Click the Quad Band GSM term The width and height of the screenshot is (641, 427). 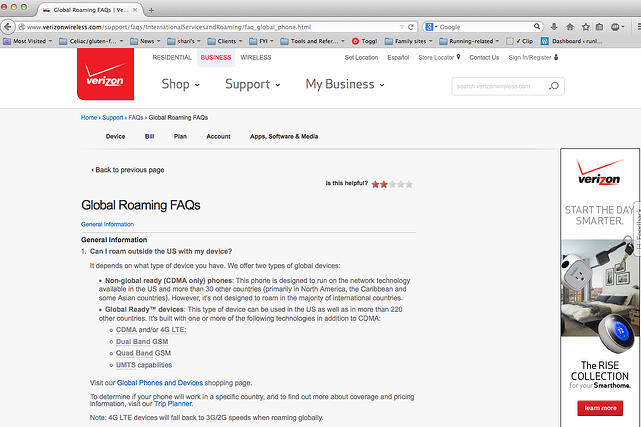pos(143,353)
